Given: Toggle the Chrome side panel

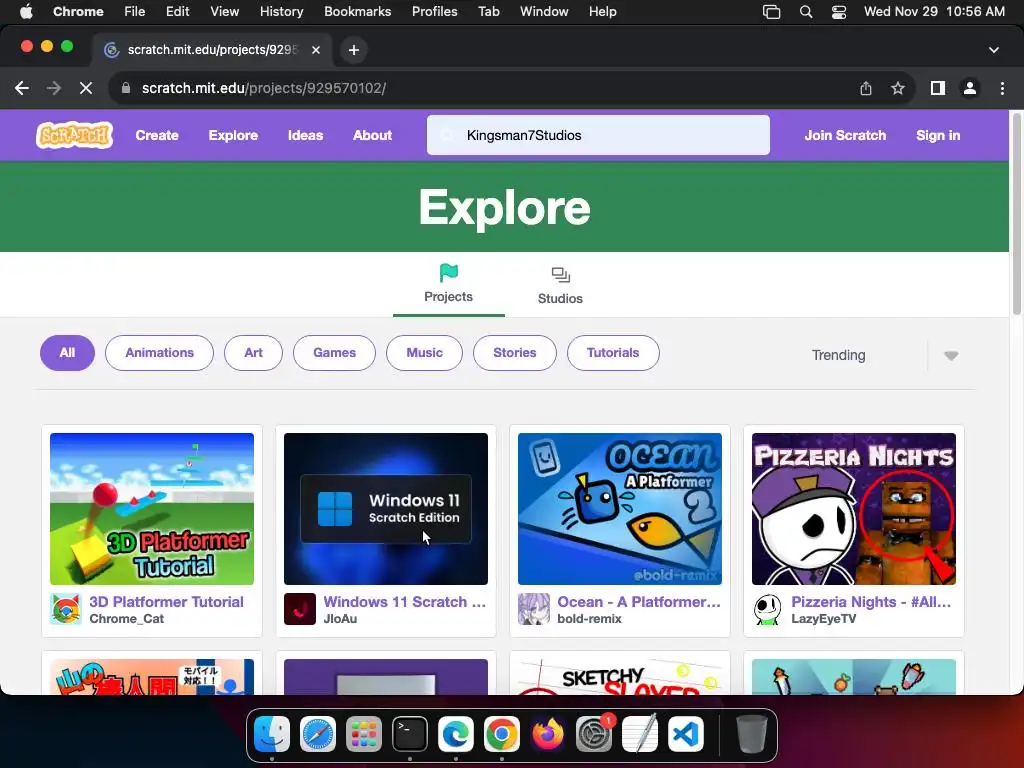Looking at the screenshot, I should [x=938, y=88].
